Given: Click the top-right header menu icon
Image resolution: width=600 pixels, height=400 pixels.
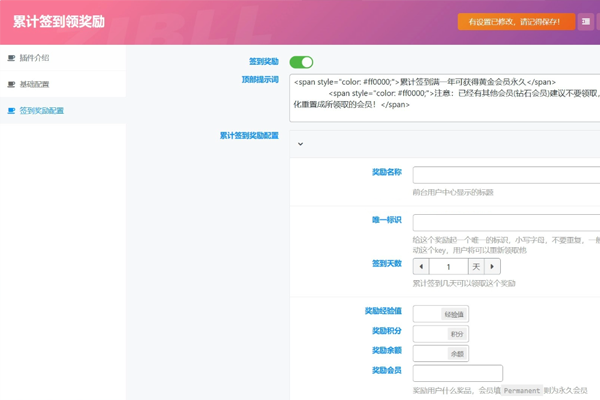Looking at the screenshot, I should pos(586,21).
